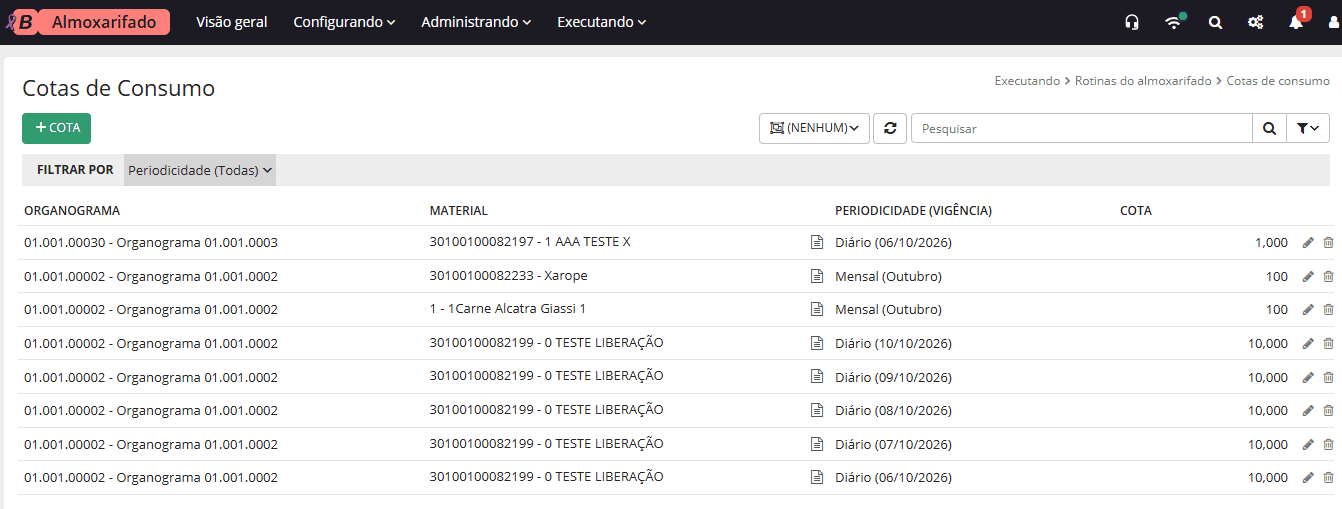Viewport: 1342px width, 509px height.
Task: Click Rotinas do almoxarifado breadcrumb
Action: [x=1143, y=81]
